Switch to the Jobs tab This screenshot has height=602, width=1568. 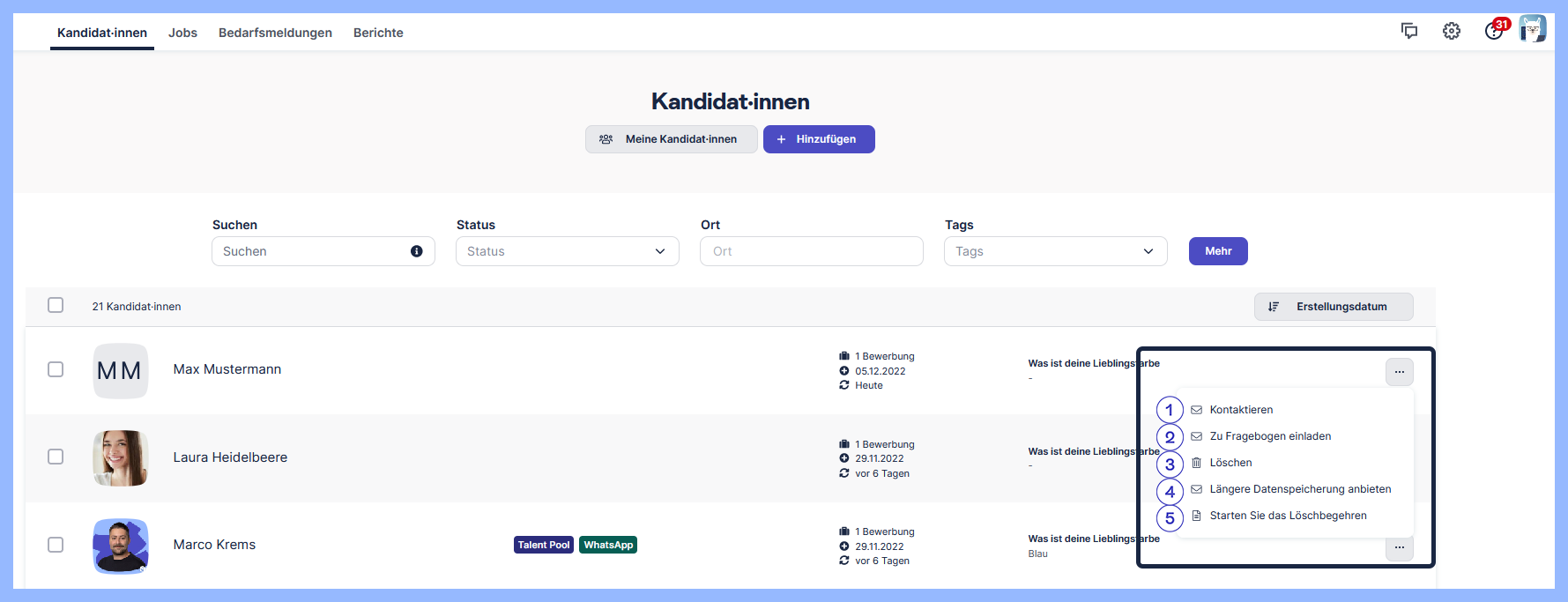click(x=182, y=33)
